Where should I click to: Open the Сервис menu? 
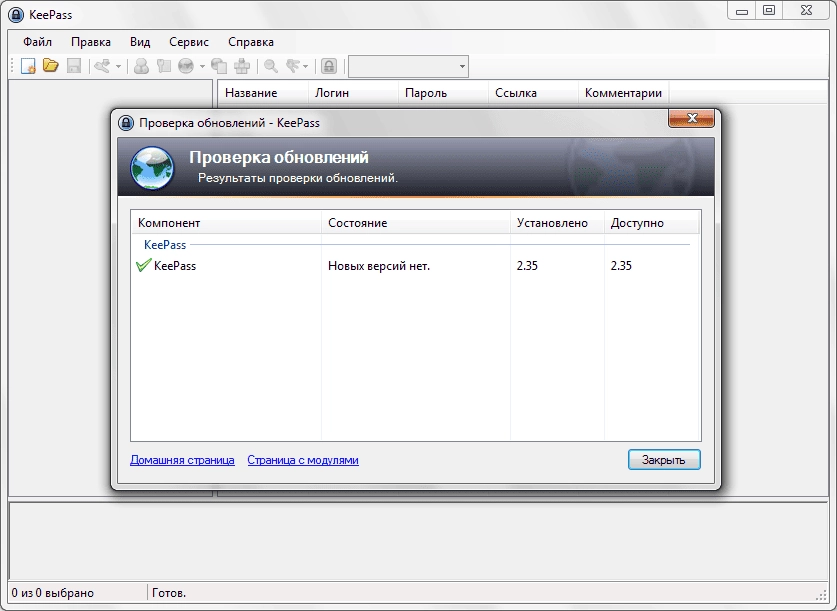(189, 42)
